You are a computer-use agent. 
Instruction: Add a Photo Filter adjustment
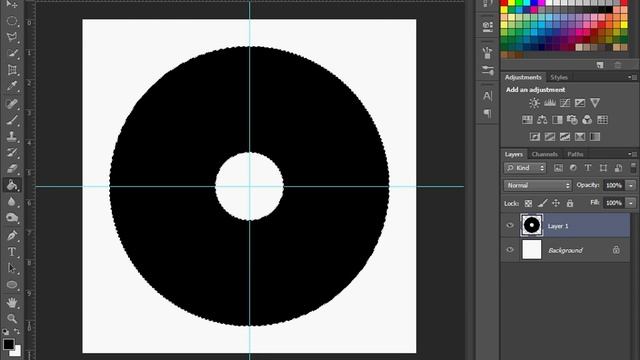[x=572, y=120]
